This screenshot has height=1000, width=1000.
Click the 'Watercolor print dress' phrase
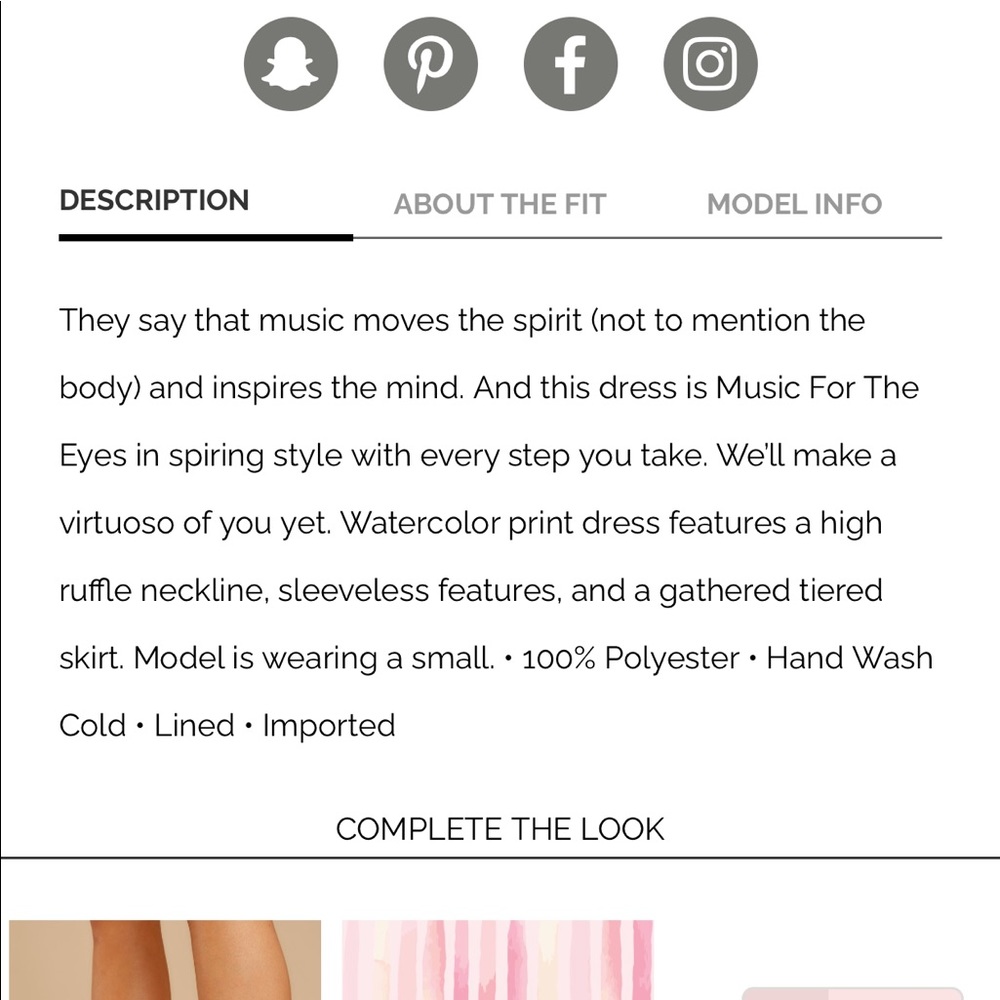pyautogui.click(x=500, y=524)
